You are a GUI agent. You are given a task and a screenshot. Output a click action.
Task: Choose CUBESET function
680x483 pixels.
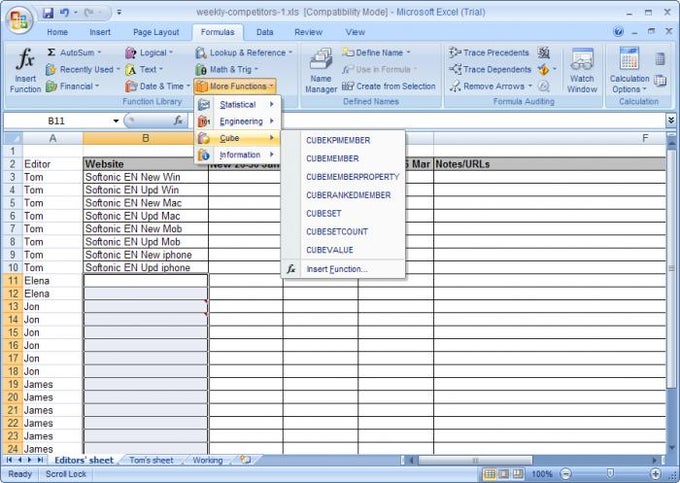coord(324,213)
